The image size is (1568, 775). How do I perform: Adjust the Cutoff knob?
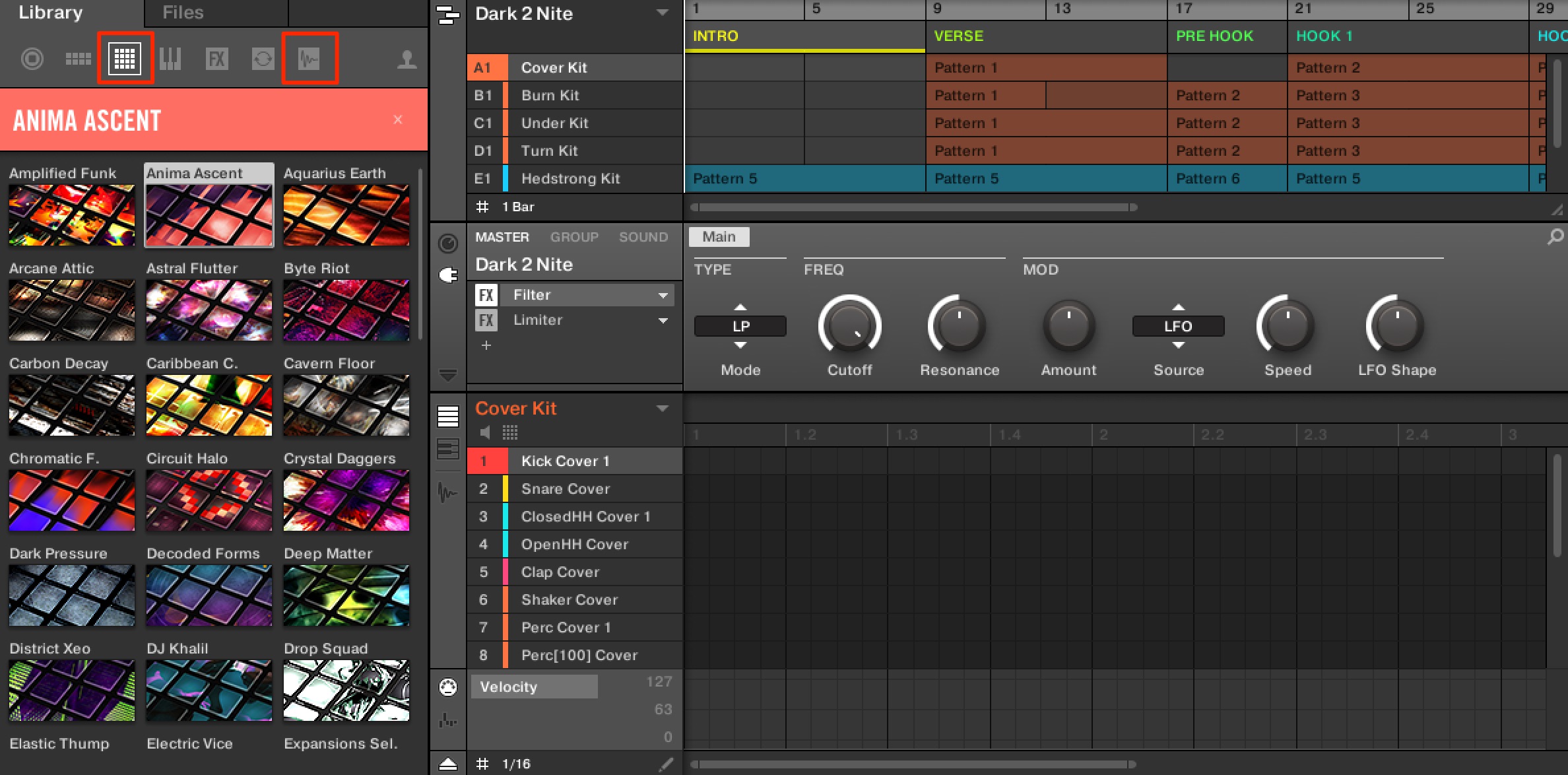849,326
